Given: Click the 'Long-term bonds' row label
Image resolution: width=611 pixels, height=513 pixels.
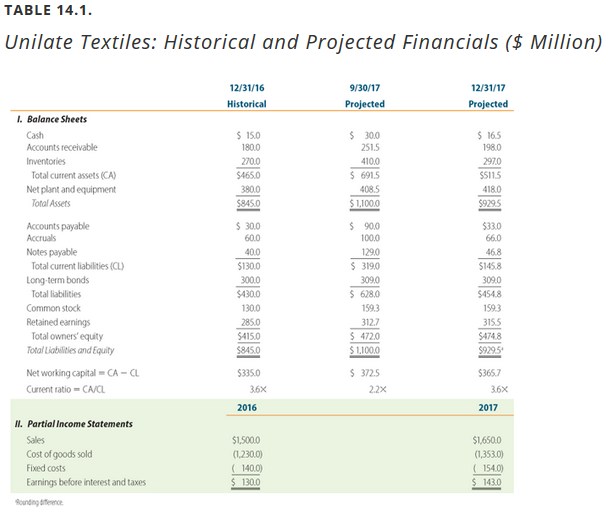Looking at the screenshot, I should point(58,280).
